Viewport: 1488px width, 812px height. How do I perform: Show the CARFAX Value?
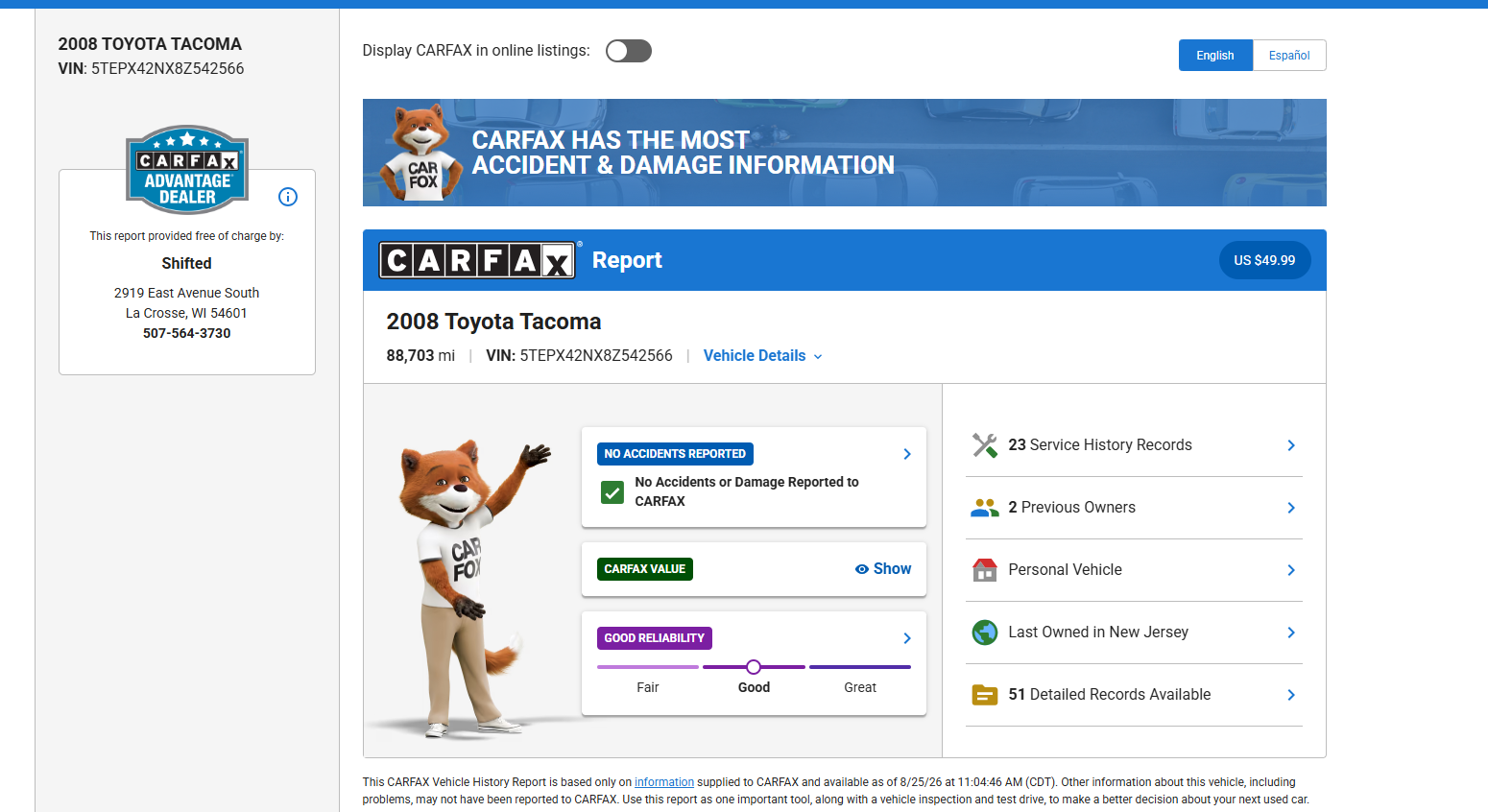[x=883, y=569]
